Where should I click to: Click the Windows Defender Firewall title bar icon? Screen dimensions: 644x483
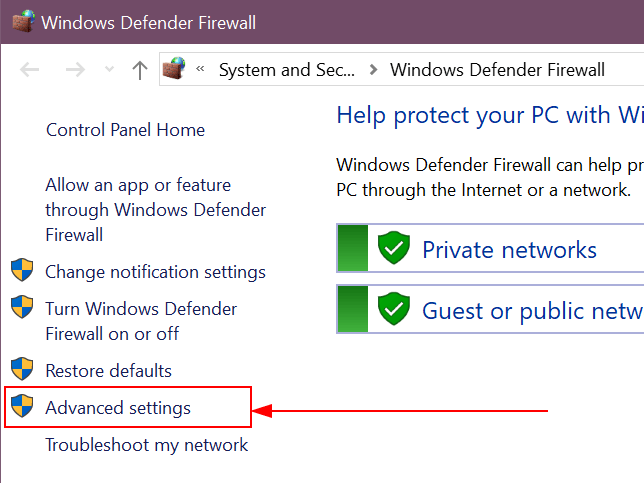coord(21,21)
